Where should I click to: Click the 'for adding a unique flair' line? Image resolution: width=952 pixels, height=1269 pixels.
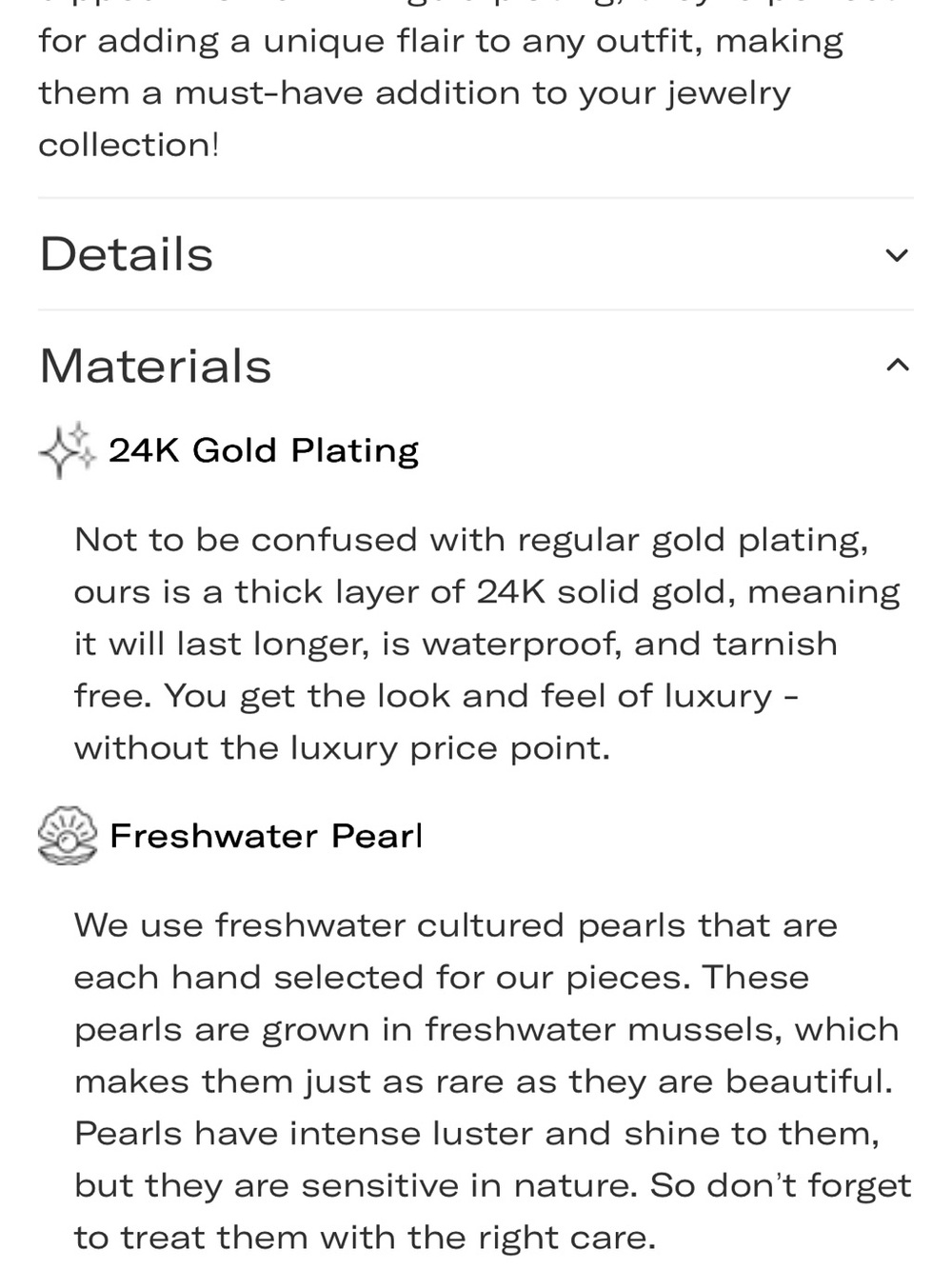(441, 42)
